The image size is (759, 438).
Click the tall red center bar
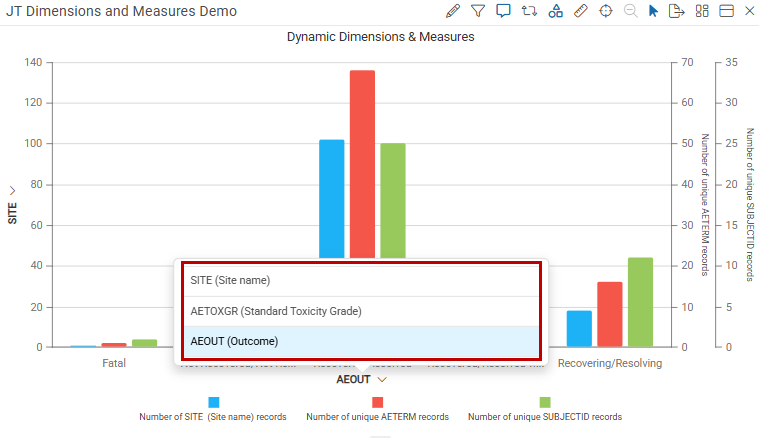pyautogui.click(x=362, y=164)
